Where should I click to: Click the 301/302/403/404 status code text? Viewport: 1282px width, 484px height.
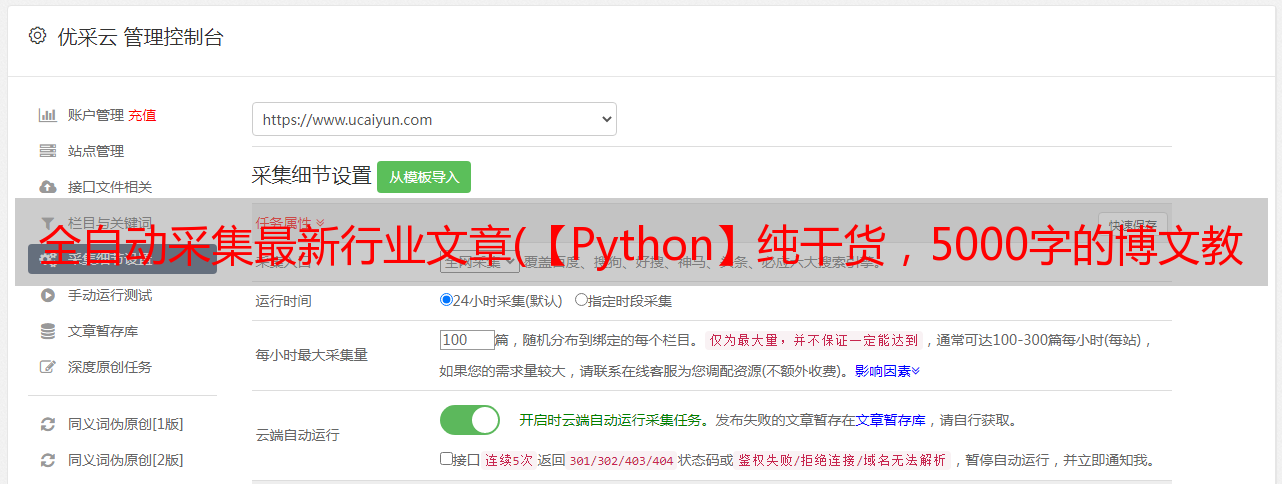click(x=621, y=460)
